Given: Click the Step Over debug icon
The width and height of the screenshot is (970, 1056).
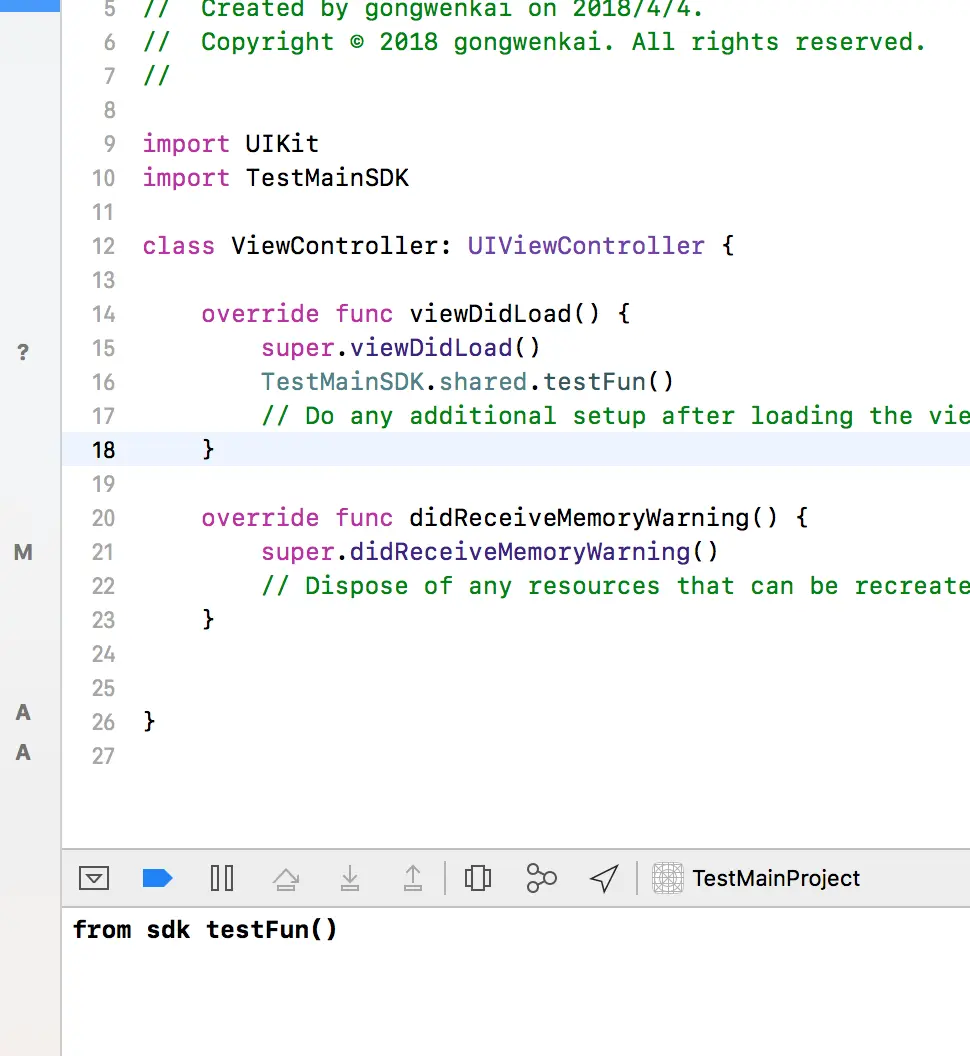Looking at the screenshot, I should pos(286,879).
